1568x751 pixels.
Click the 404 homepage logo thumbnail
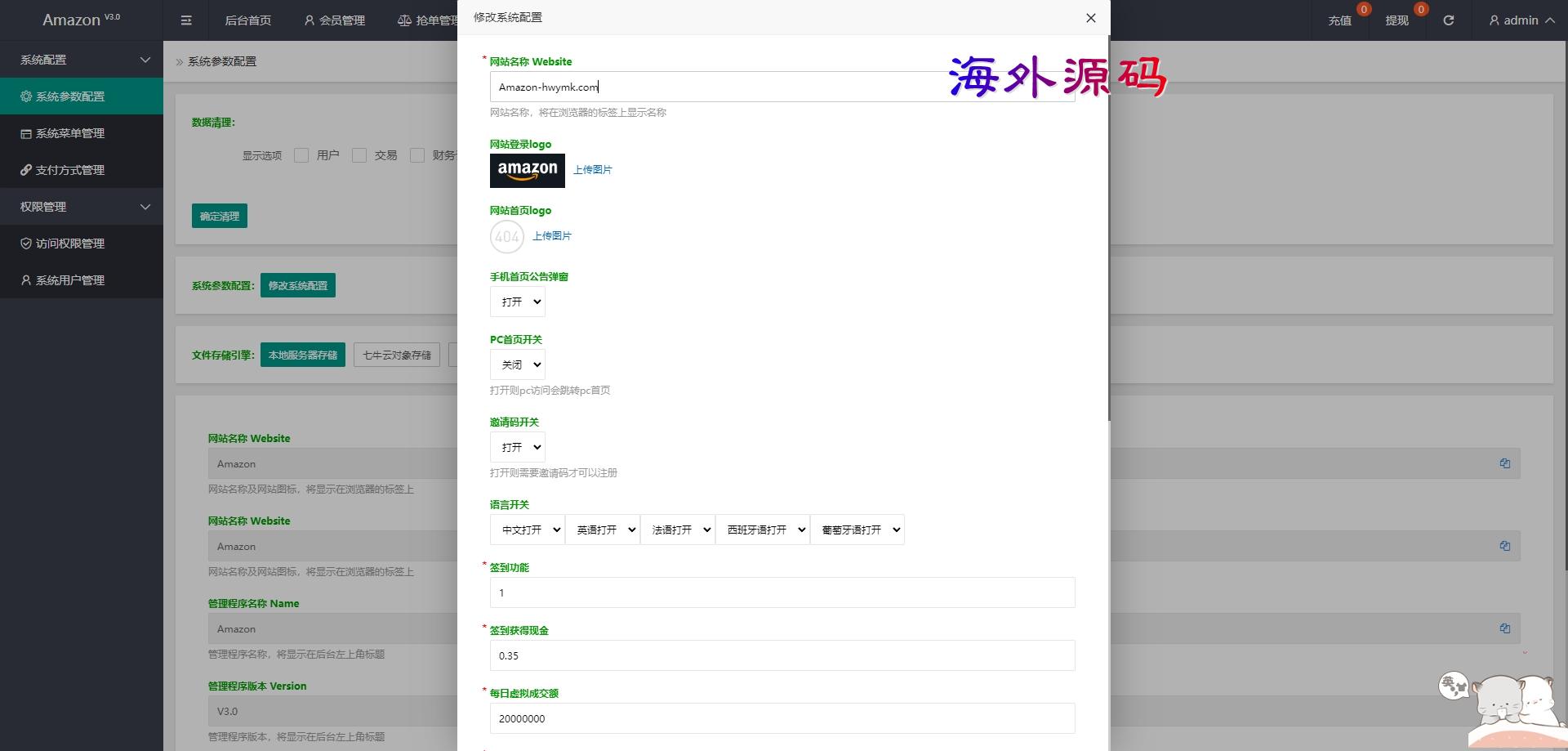coord(507,237)
